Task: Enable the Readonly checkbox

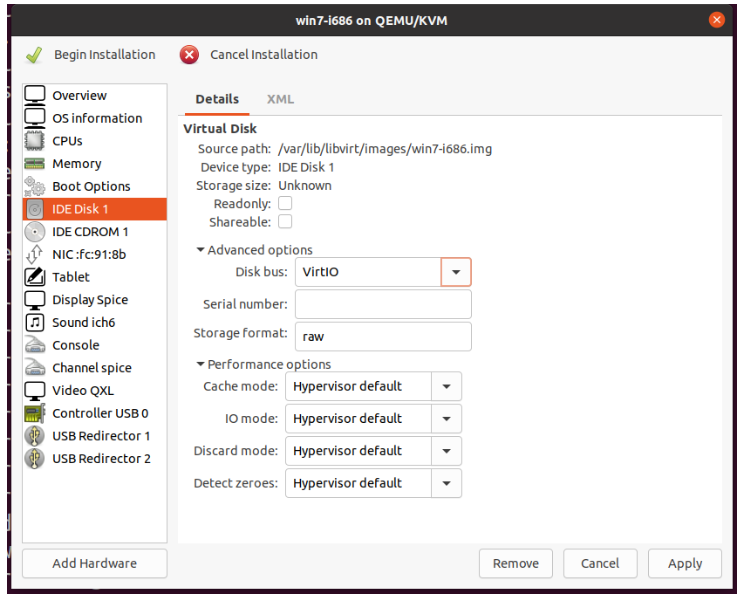Action: [285, 204]
